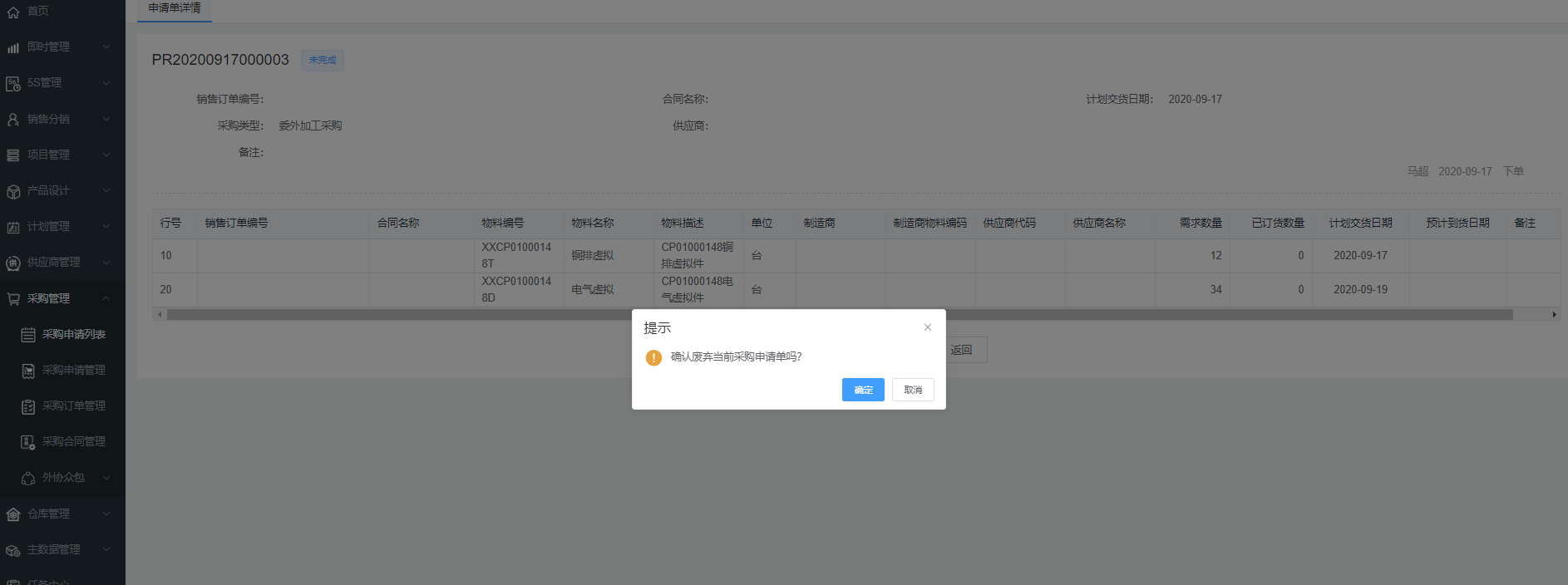1568x585 pixels.
Task: Confirm with the 确定 button
Action: point(862,390)
